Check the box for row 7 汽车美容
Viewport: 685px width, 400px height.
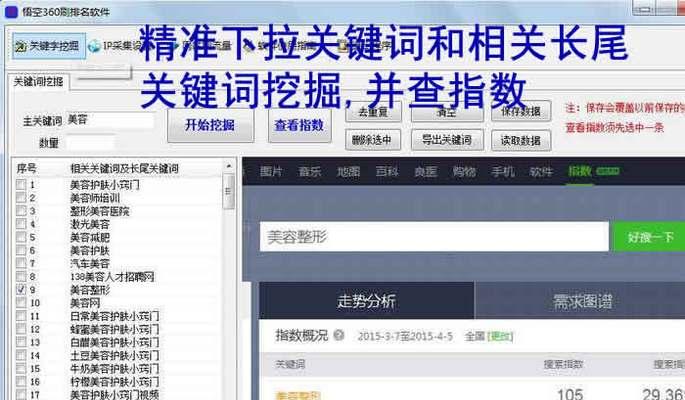(21, 263)
